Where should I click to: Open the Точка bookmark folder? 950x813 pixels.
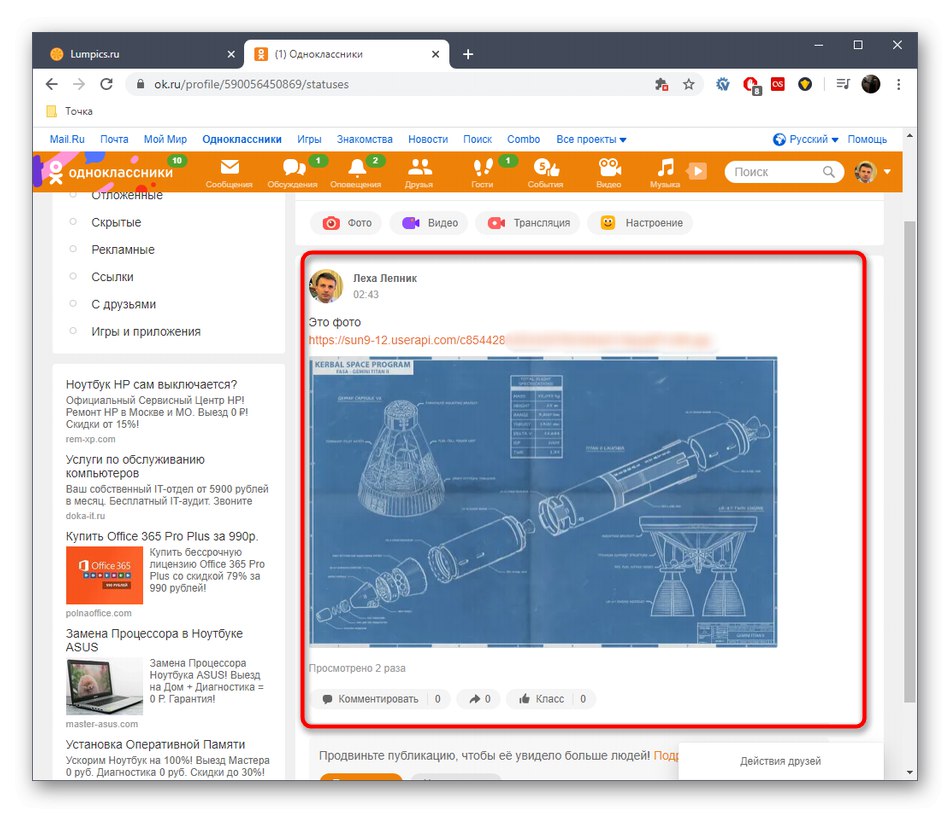point(70,111)
